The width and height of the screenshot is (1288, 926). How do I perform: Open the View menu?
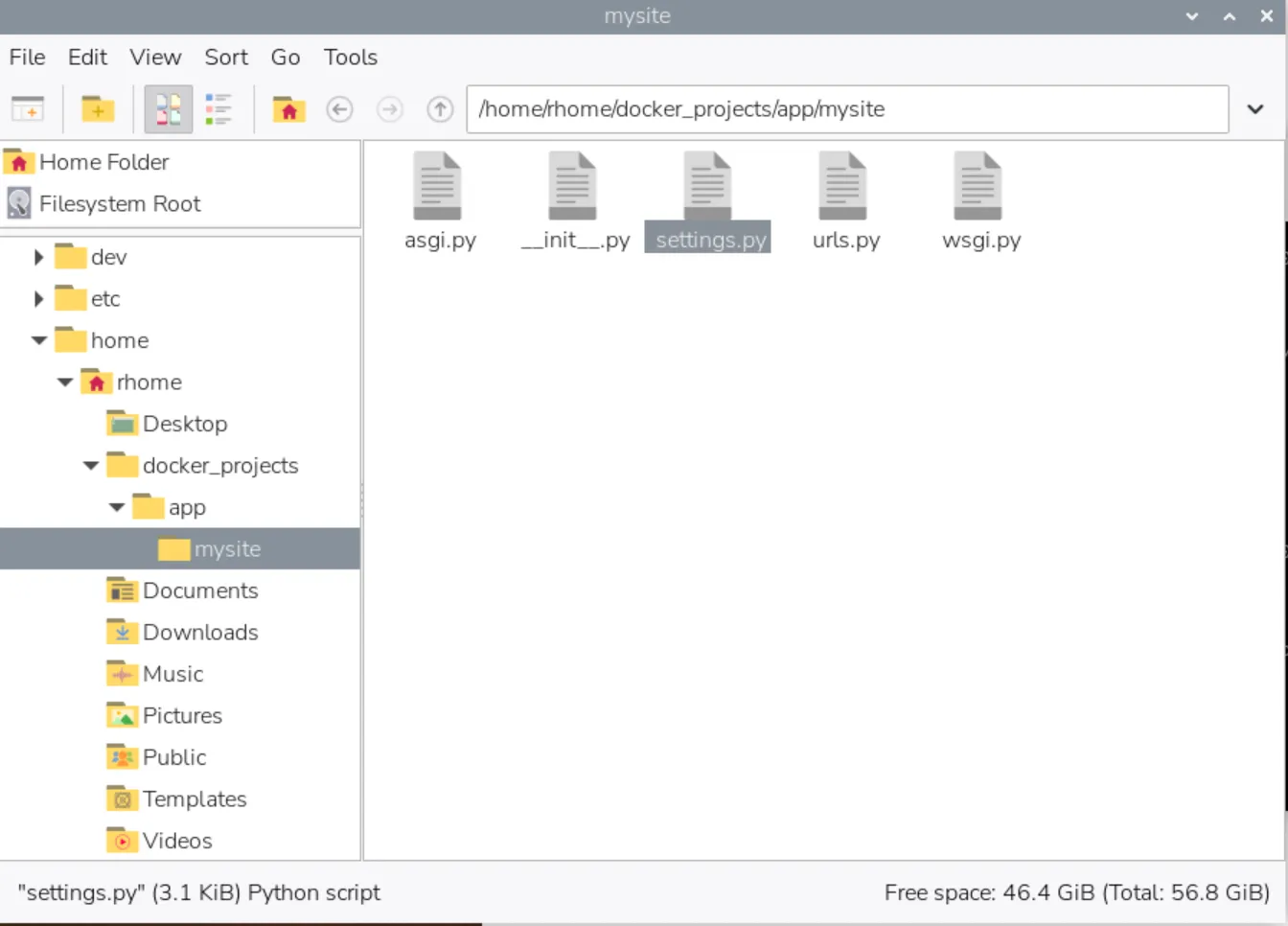pos(155,58)
